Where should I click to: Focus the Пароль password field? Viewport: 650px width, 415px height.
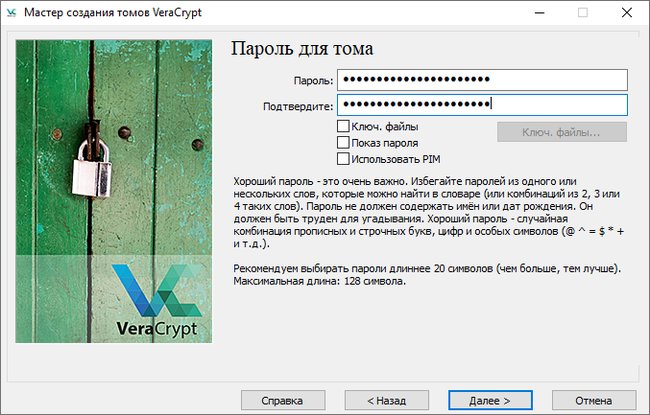(482, 80)
